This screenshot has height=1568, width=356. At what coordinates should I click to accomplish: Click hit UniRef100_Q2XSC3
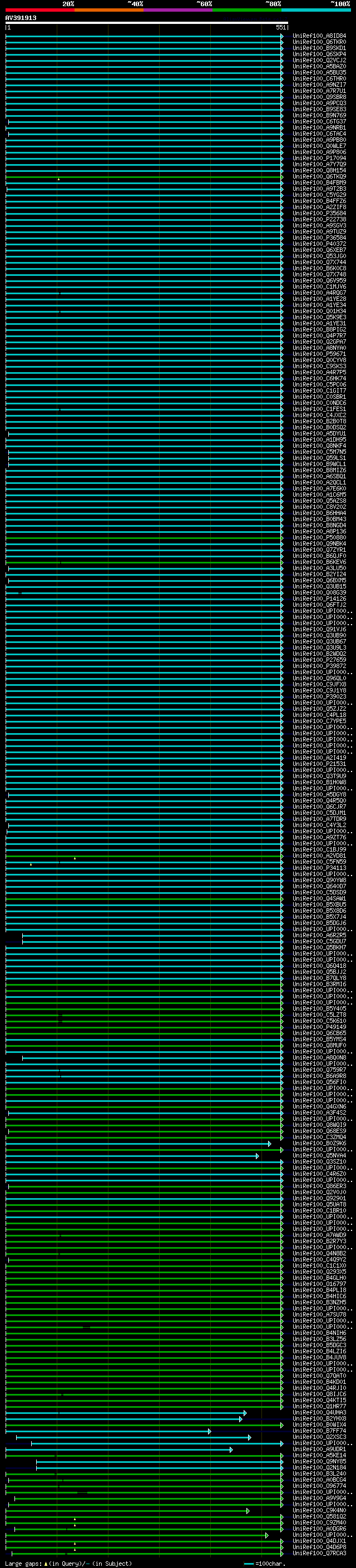point(319,1437)
